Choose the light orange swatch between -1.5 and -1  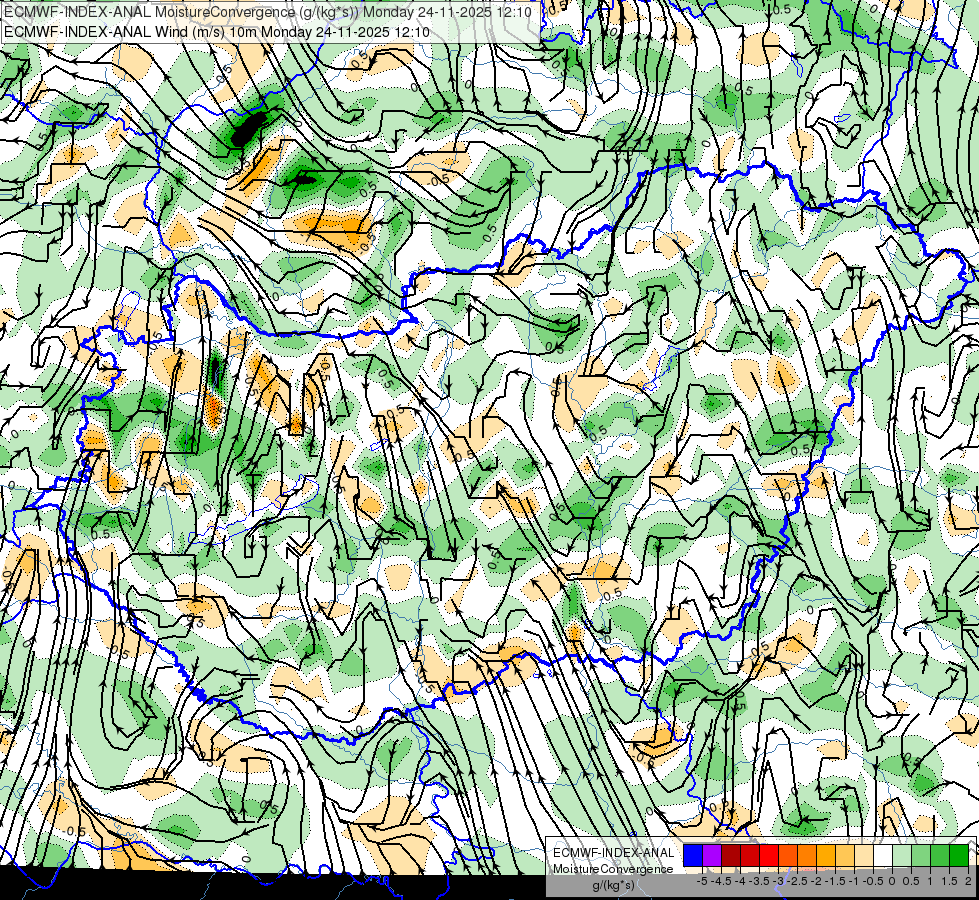point(845,856)
